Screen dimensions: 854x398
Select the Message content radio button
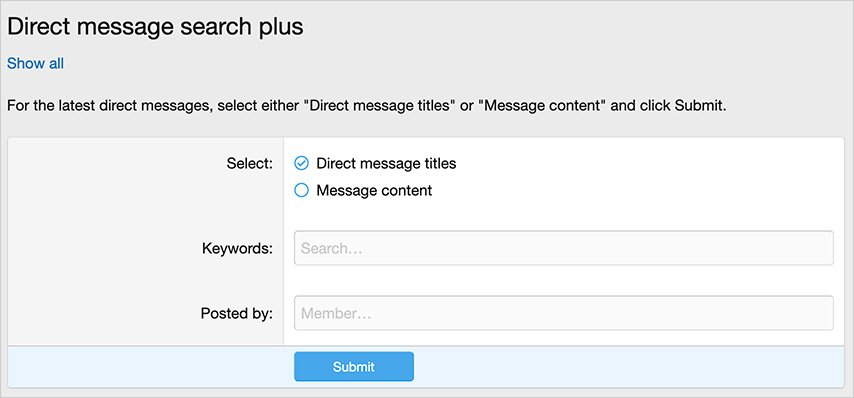coord(301,190)
